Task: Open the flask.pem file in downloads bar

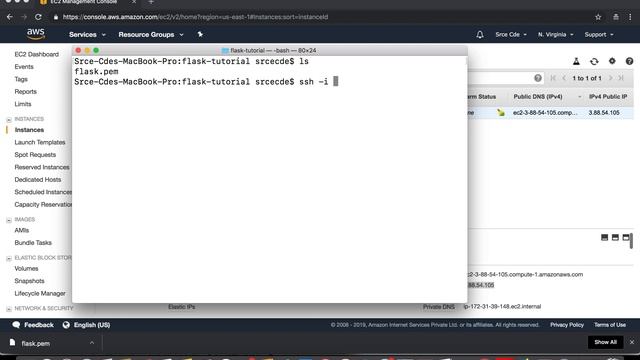Action: [35, 343]
